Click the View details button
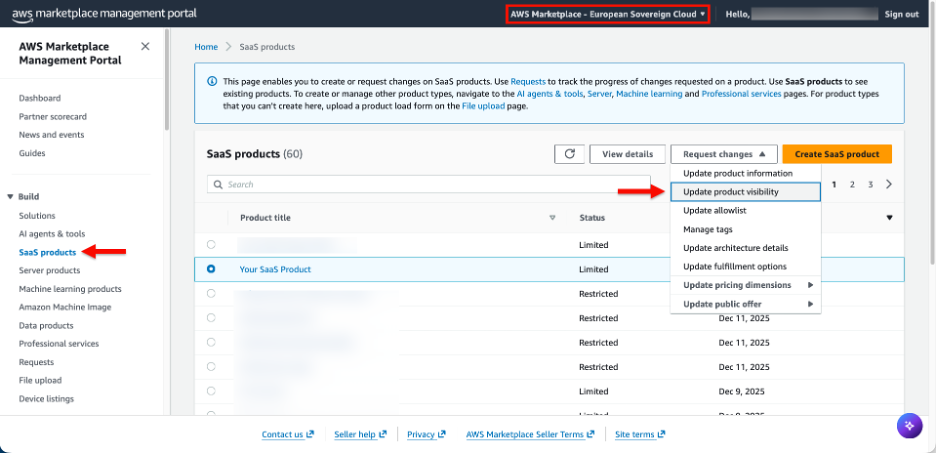Image resolution: width=936 pixels, height=454 pixels. pos(627,154)
